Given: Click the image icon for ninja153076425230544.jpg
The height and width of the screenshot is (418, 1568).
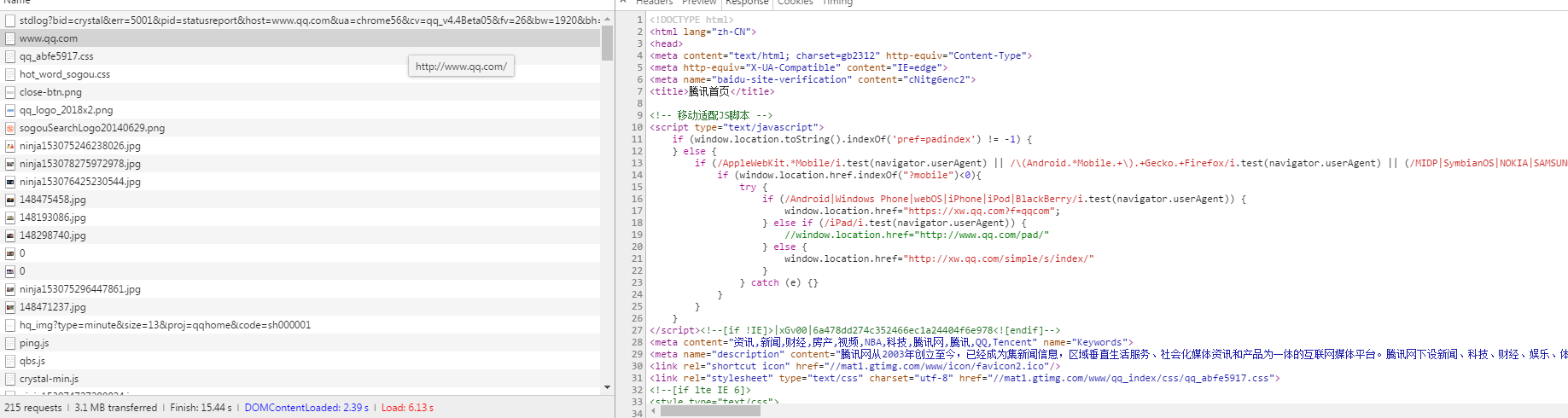Looking at the screenshot, I should (10, 182).
